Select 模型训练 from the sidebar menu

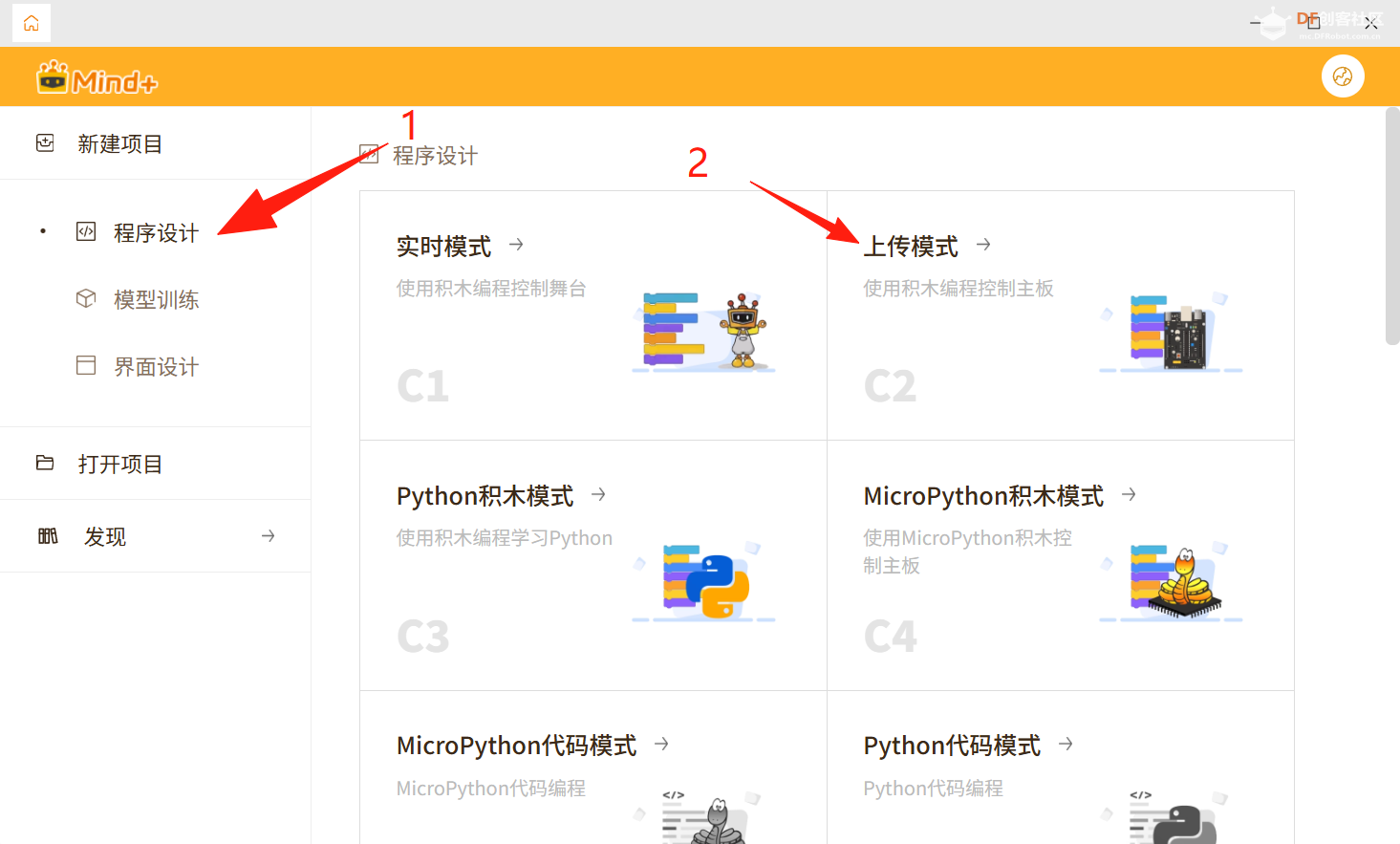157,299
